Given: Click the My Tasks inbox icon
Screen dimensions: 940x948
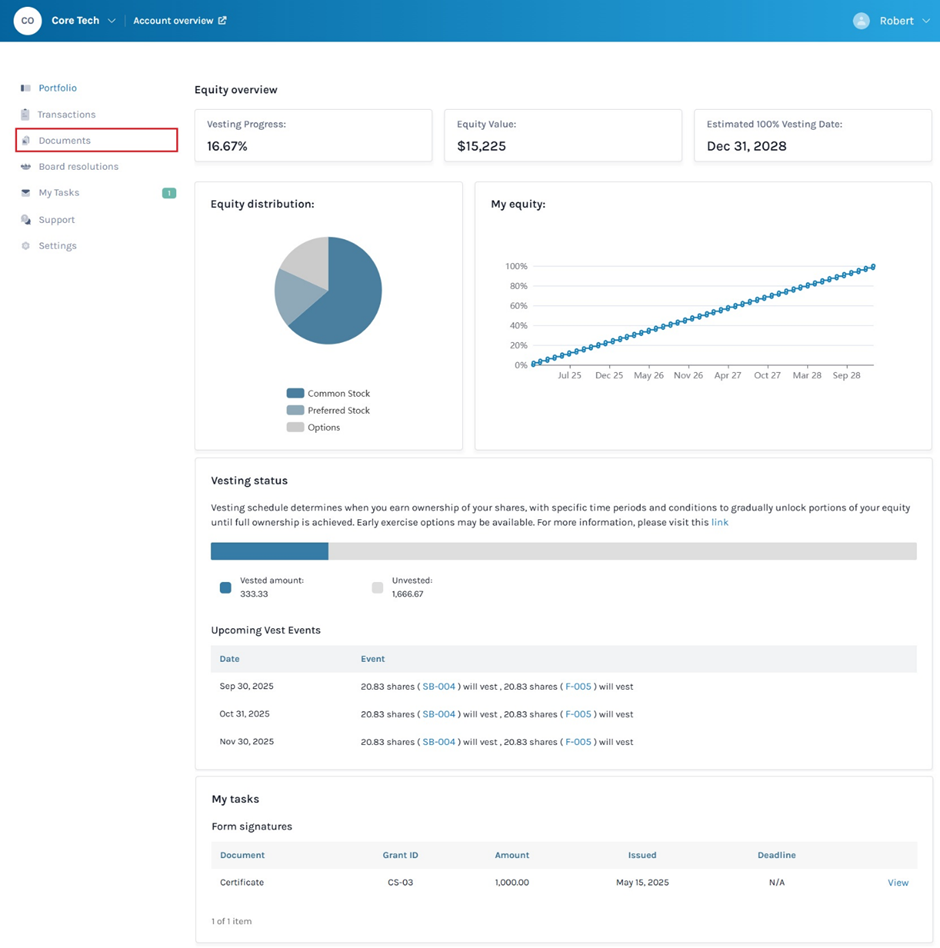Looking at the screenshot, I should [26, 193].
